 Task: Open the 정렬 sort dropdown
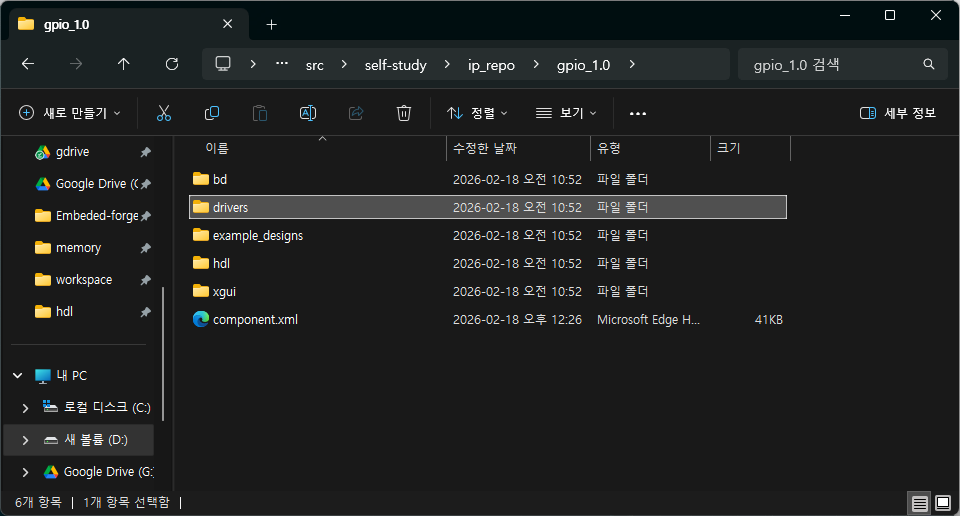[477, 113]
